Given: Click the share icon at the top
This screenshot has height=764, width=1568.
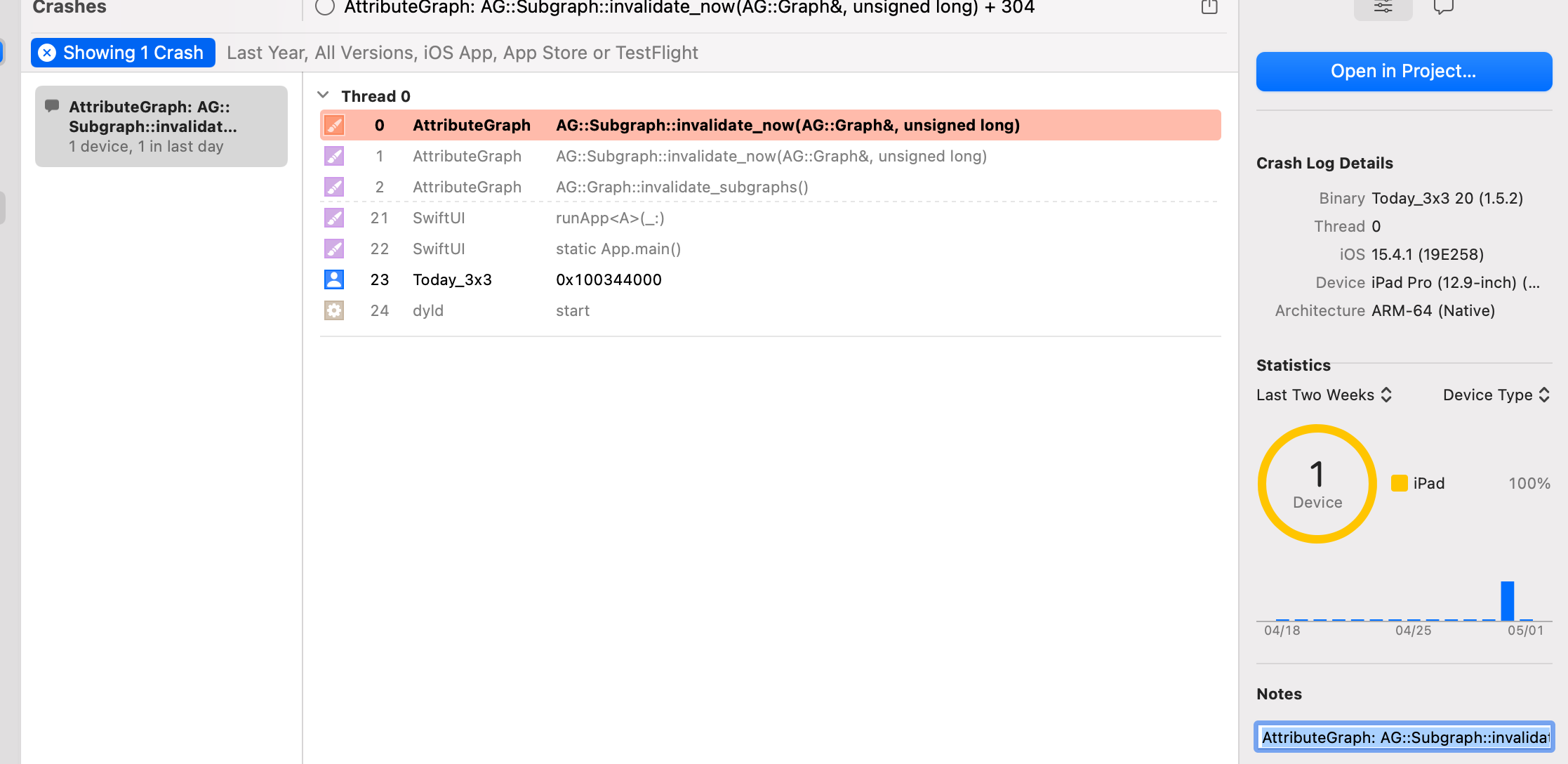Looking at the screenshot, I should tap(1209, 7).
